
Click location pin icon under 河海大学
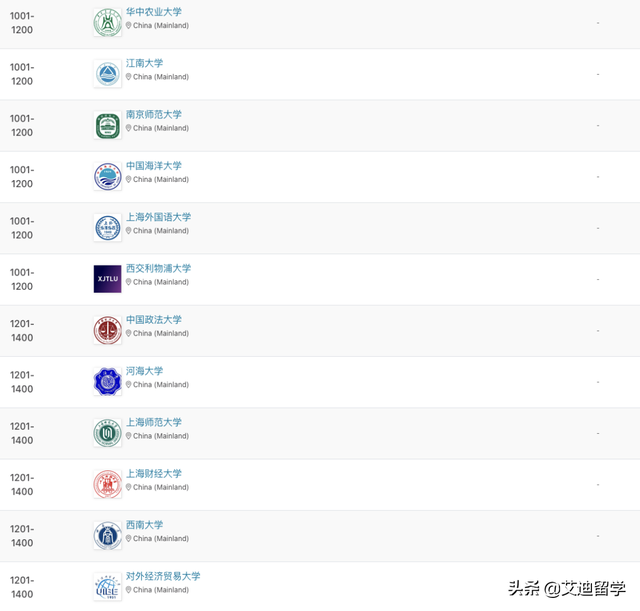tap(129, 384)
